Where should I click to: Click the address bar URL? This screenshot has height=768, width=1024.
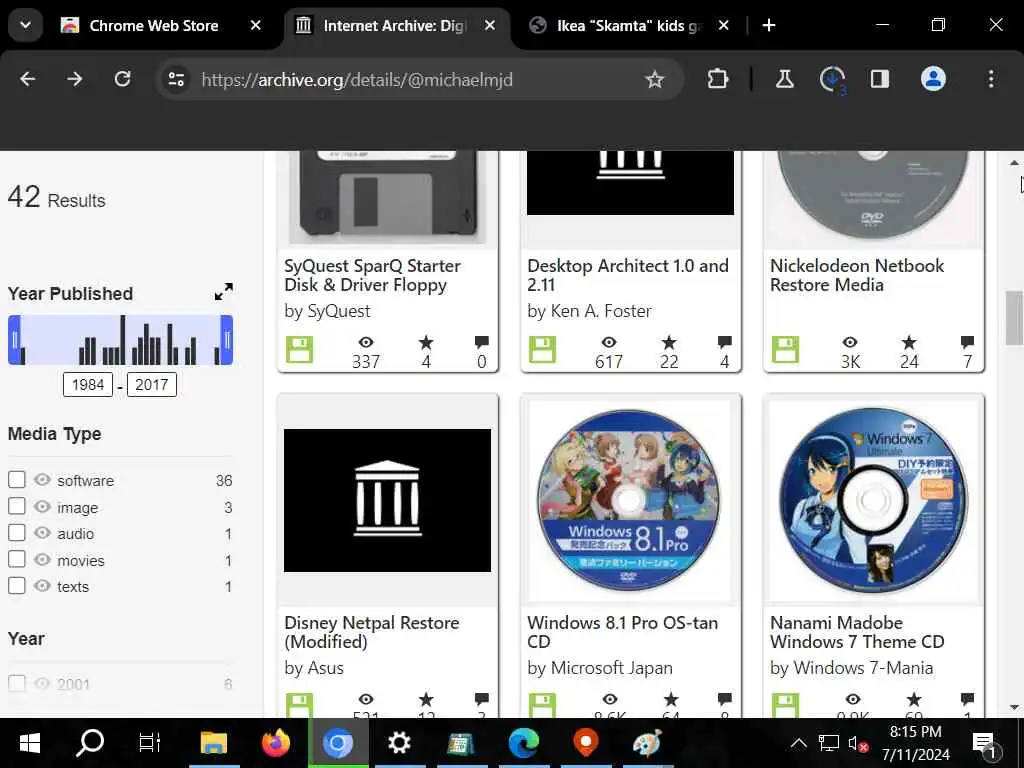coord(357,80)
